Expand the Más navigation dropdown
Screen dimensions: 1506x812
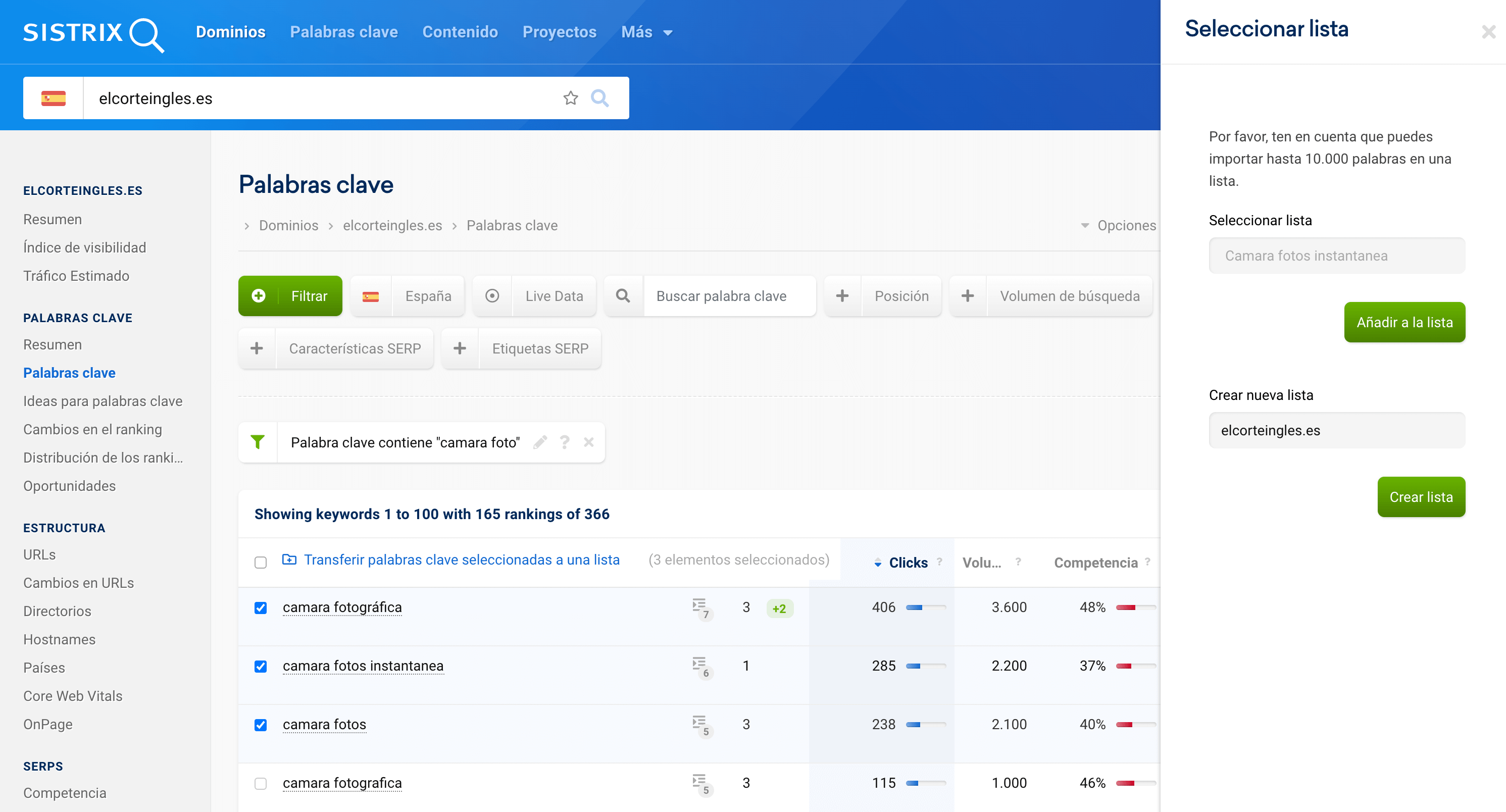tap(646, 32)
